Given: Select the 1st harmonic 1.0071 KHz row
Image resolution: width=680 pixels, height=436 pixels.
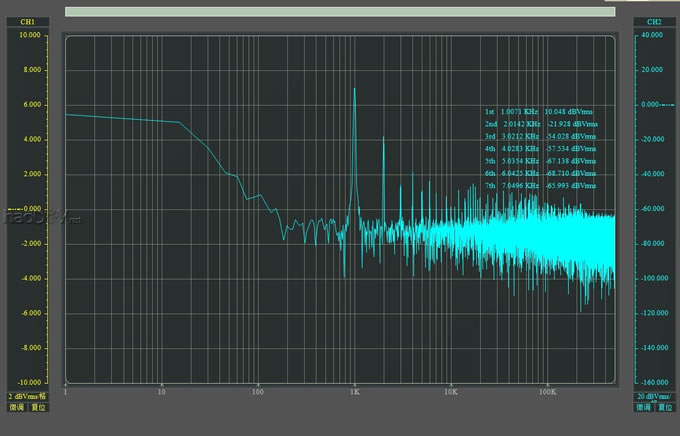Looking at the screenshot, I should pyautogui.click(x=540, y=111).
